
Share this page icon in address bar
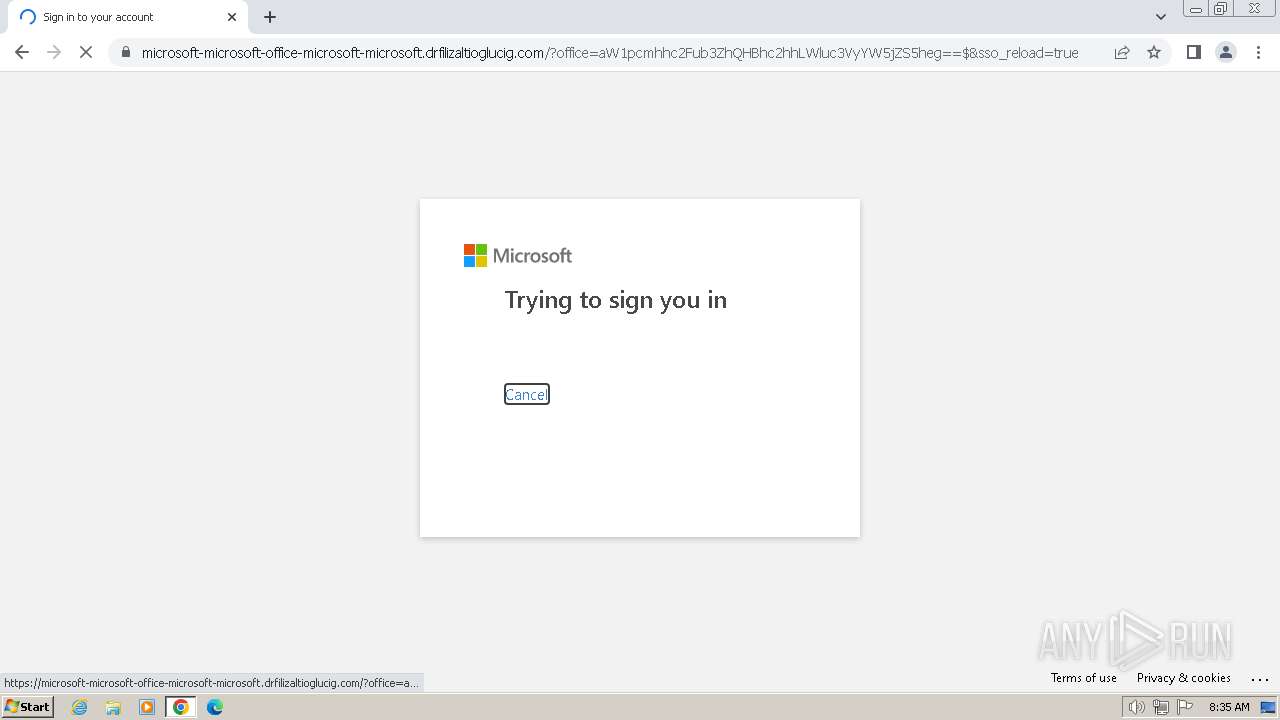1122,53
